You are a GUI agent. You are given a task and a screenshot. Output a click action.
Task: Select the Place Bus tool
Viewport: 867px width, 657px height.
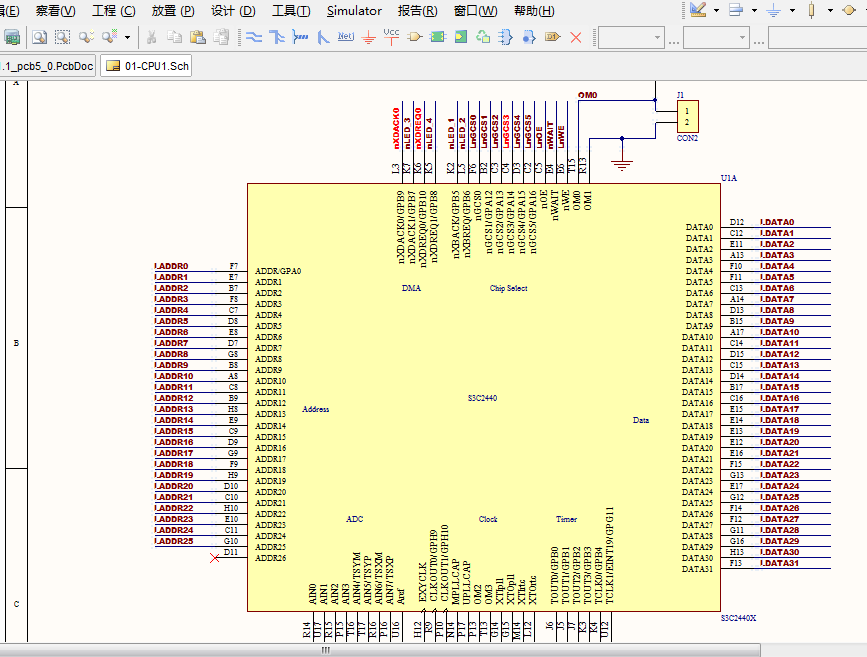click(x=277, y=37)
